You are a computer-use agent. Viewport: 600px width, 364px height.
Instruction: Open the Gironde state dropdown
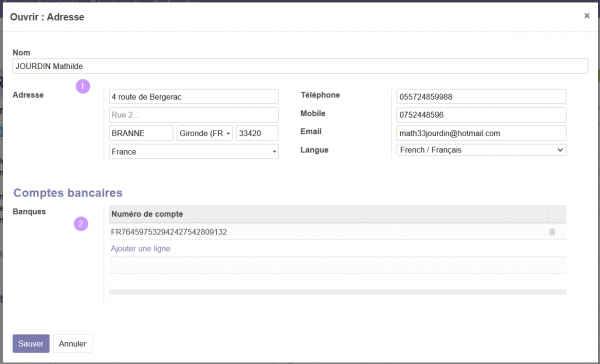tap(204, 133)
